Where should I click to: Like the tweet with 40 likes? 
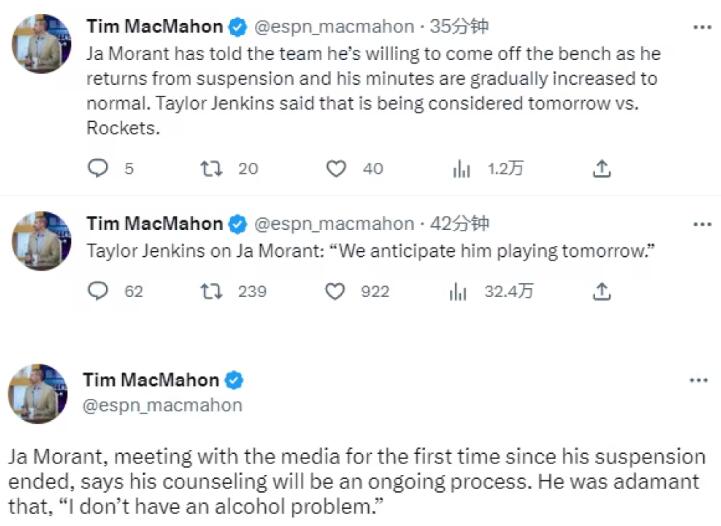336,169
